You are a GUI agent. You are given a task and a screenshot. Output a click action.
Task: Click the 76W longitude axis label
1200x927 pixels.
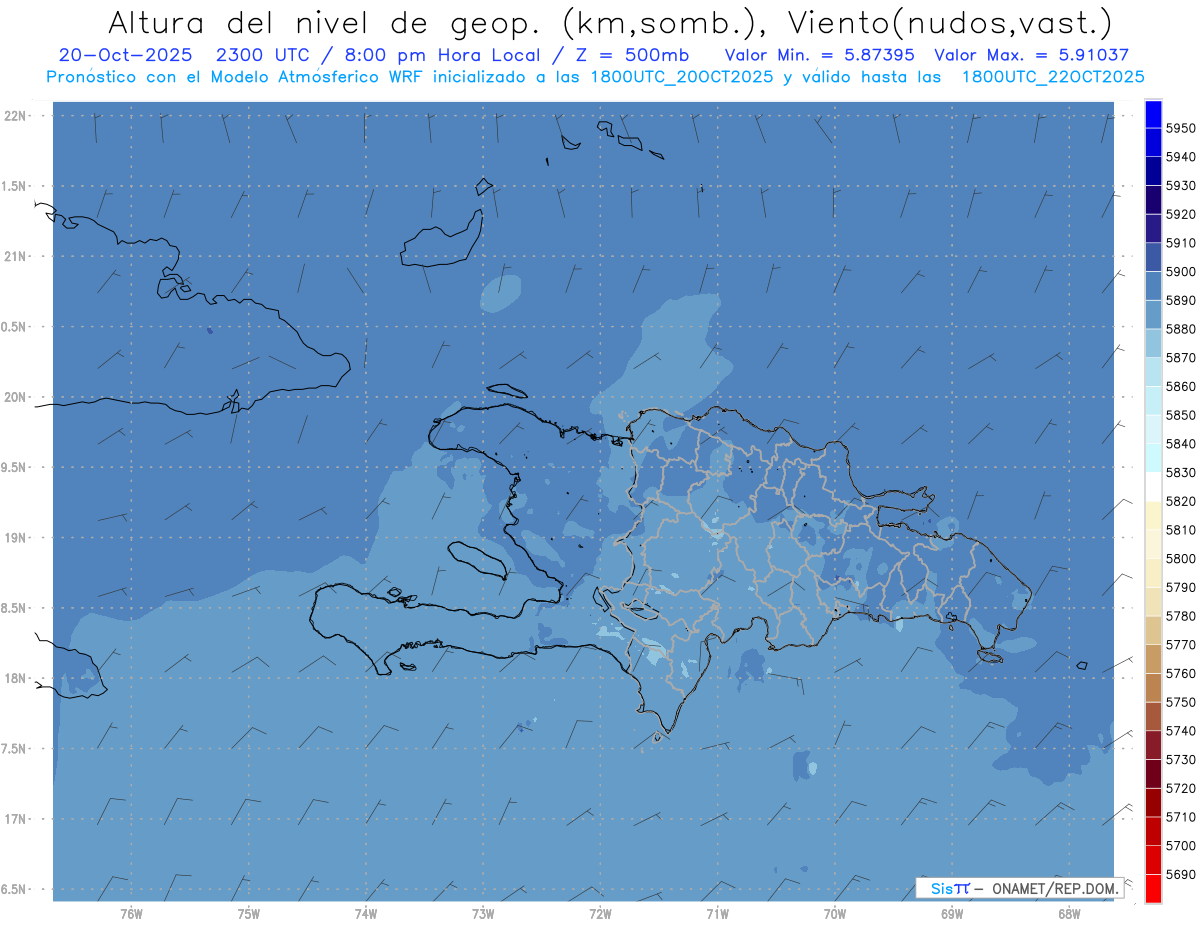(x=131, y=913)
